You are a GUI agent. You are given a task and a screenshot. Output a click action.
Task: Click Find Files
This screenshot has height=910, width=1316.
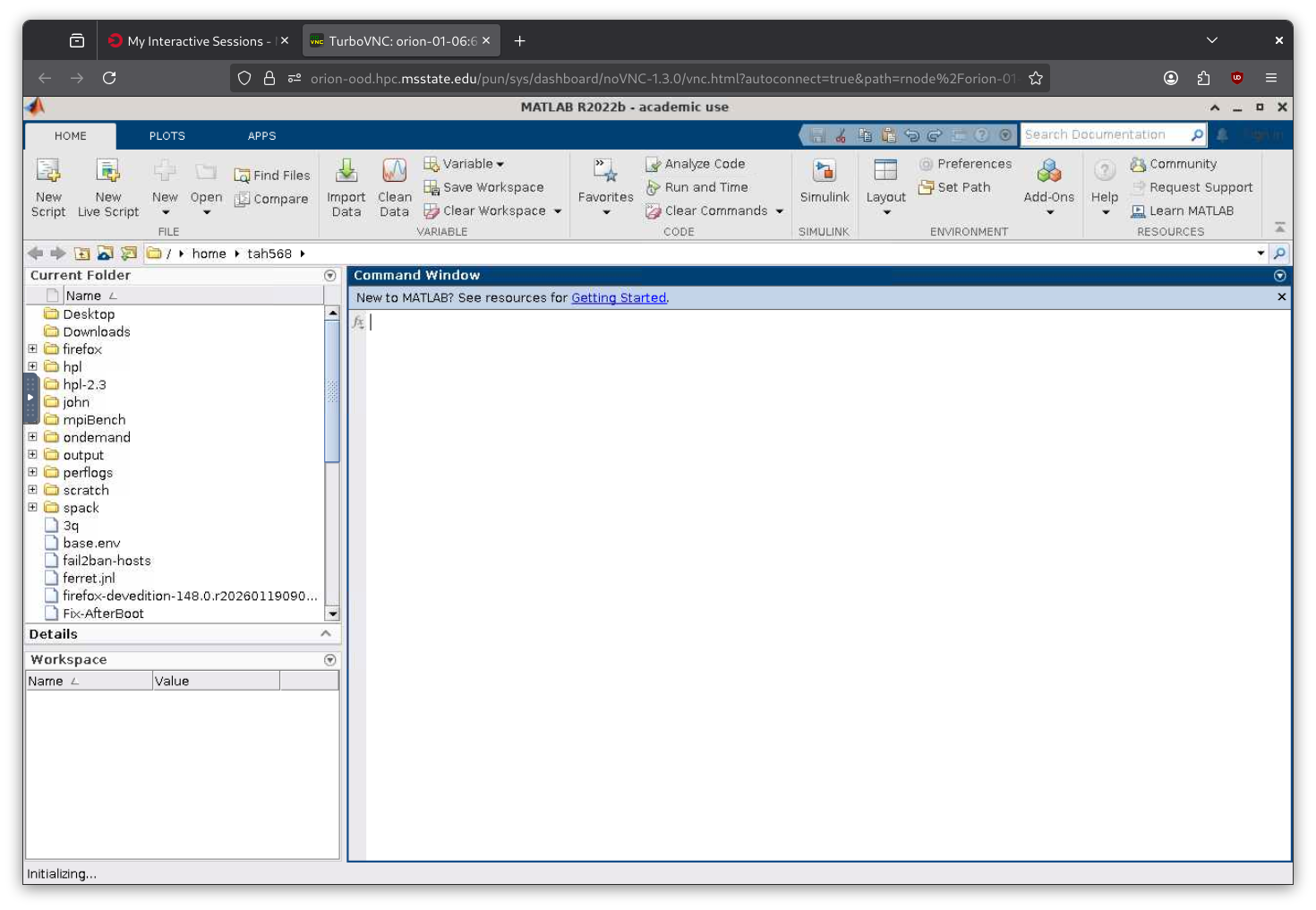(272, 176)
